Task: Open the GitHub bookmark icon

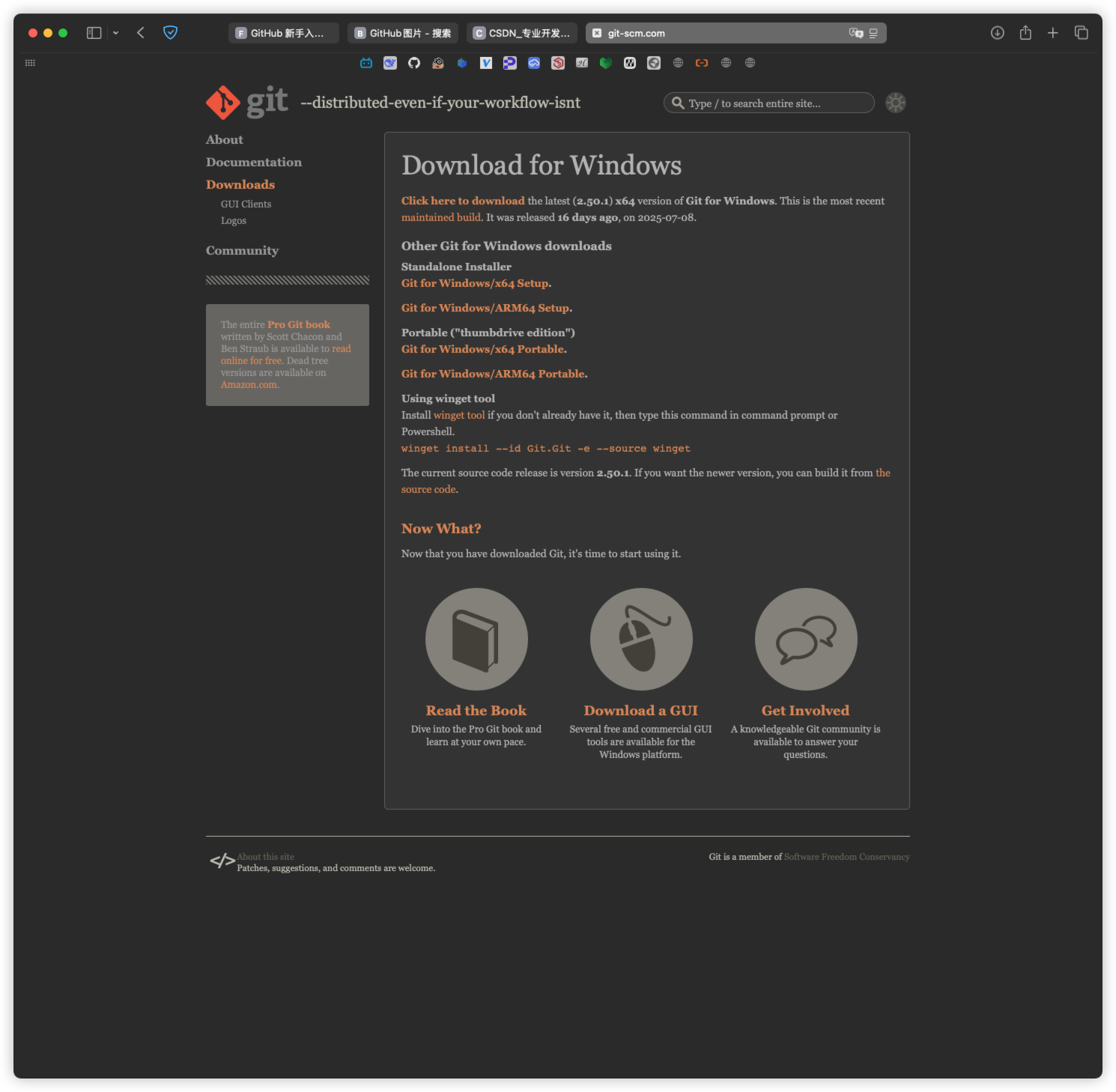Action: [x=414, y=63]
